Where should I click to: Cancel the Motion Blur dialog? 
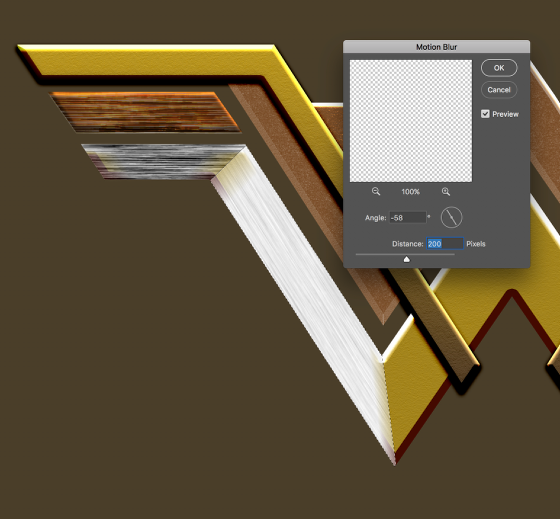point(499,90)
